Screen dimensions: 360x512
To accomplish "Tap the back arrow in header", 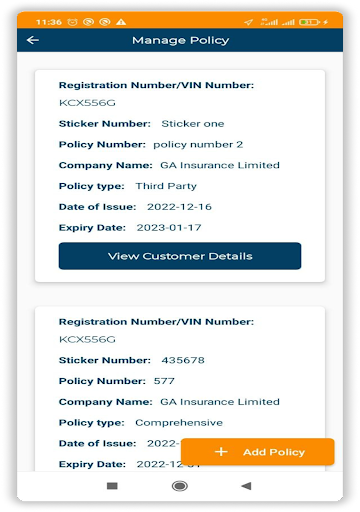I will [33, 40].
